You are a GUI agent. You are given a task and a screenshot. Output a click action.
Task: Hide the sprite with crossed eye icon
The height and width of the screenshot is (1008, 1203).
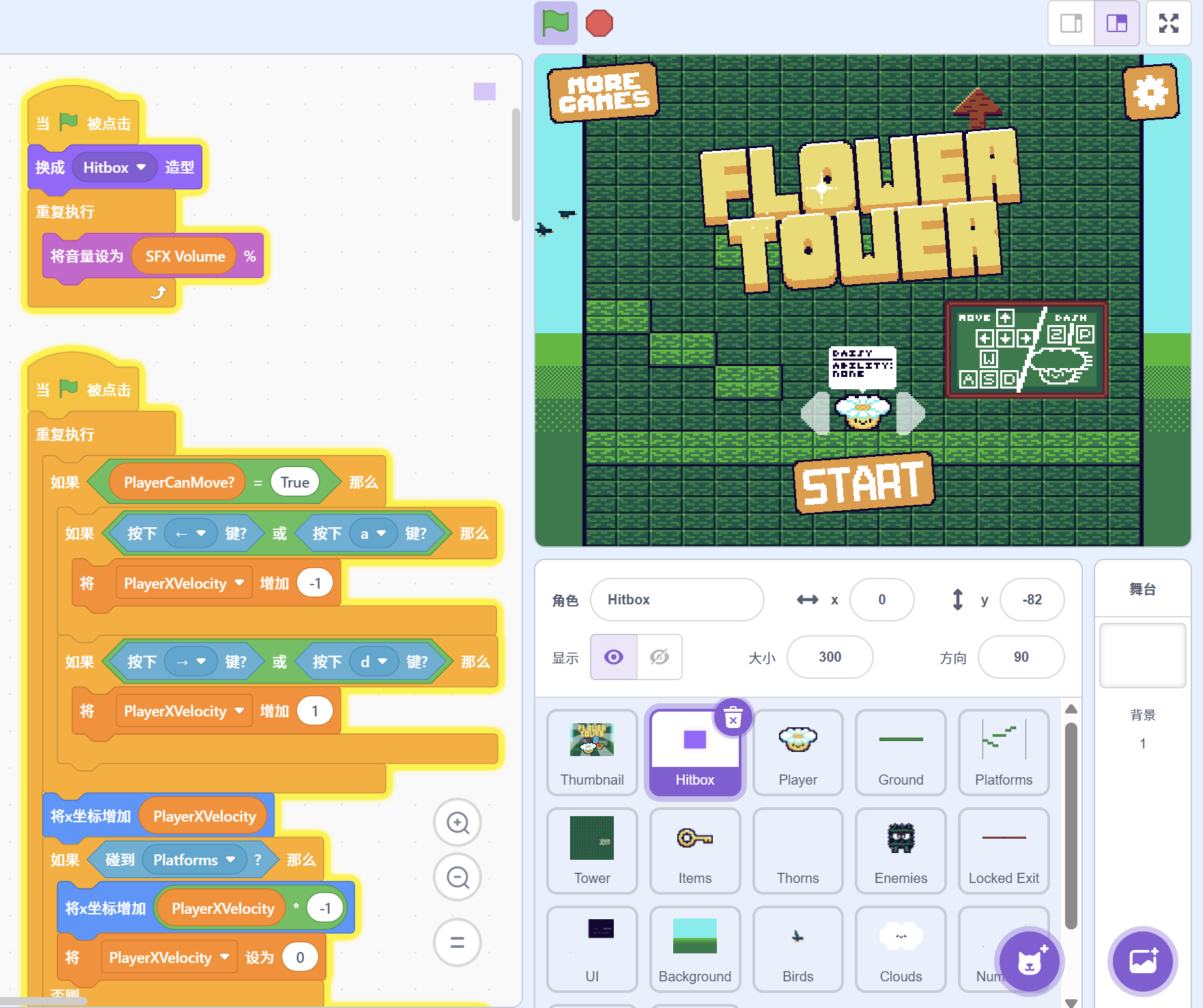click(x=660, y=657)
